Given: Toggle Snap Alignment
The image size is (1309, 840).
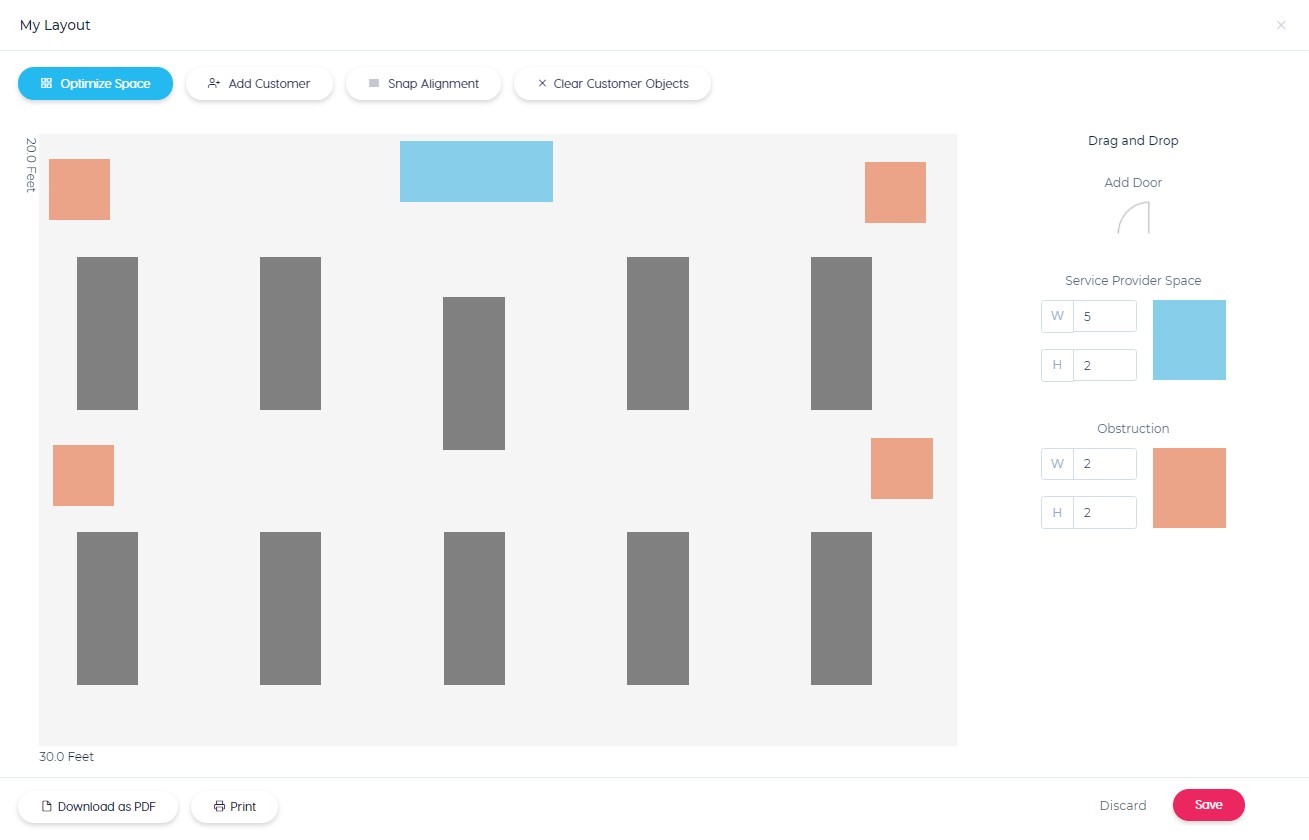Looking at the screenshot, I should pos(423,84).
